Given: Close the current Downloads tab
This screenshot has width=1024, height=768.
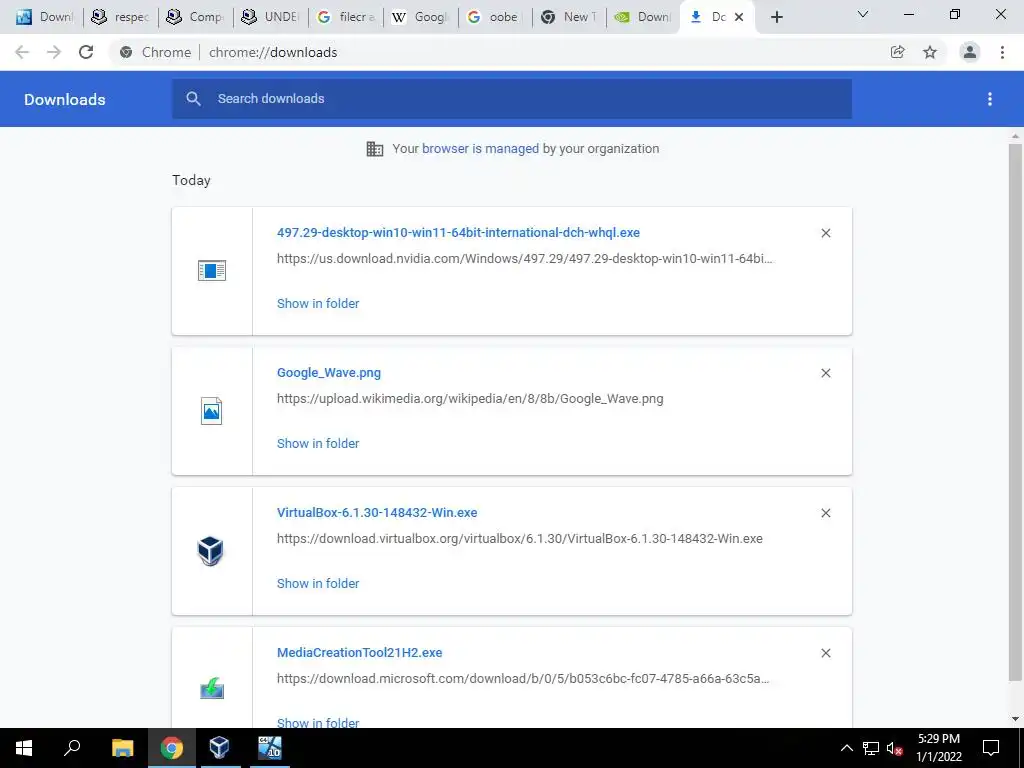Looking at the screenshot, I should (x=739, y=18).
